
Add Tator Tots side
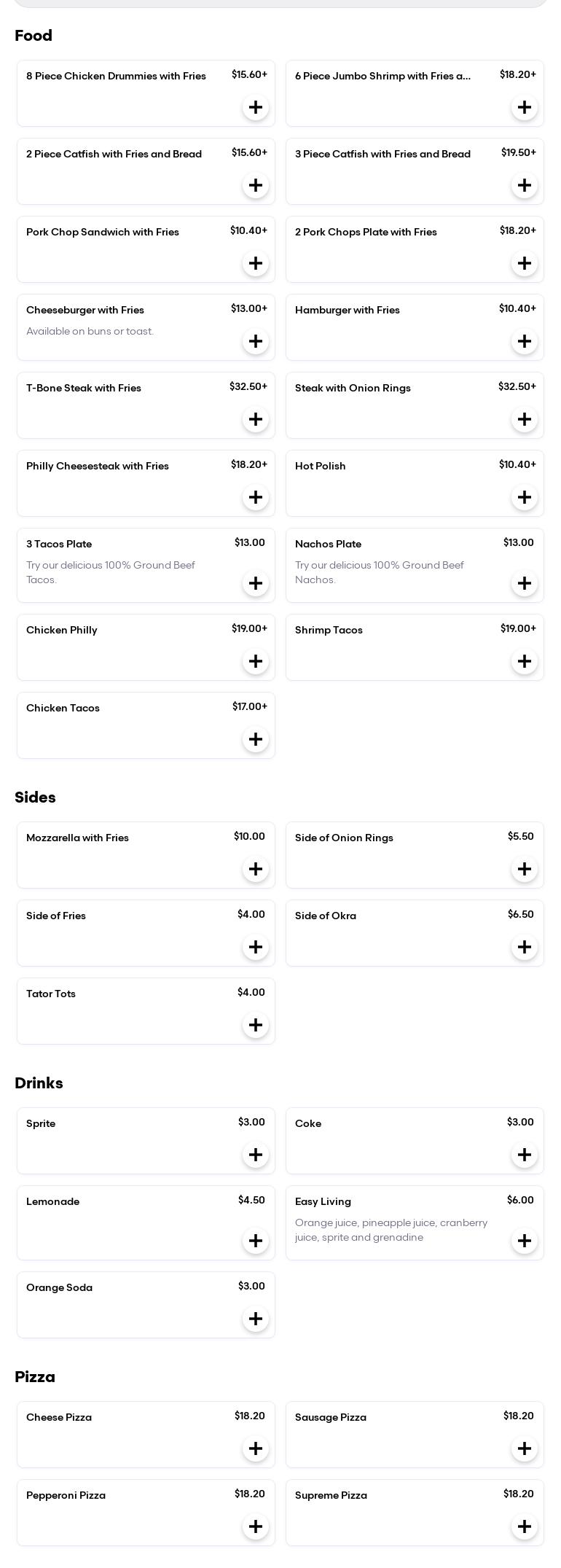point(255,1025)
